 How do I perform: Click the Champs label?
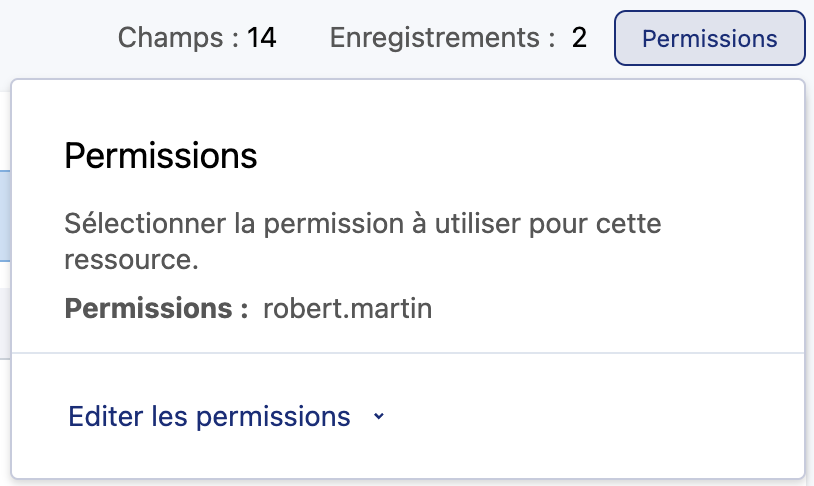point(172,39)
